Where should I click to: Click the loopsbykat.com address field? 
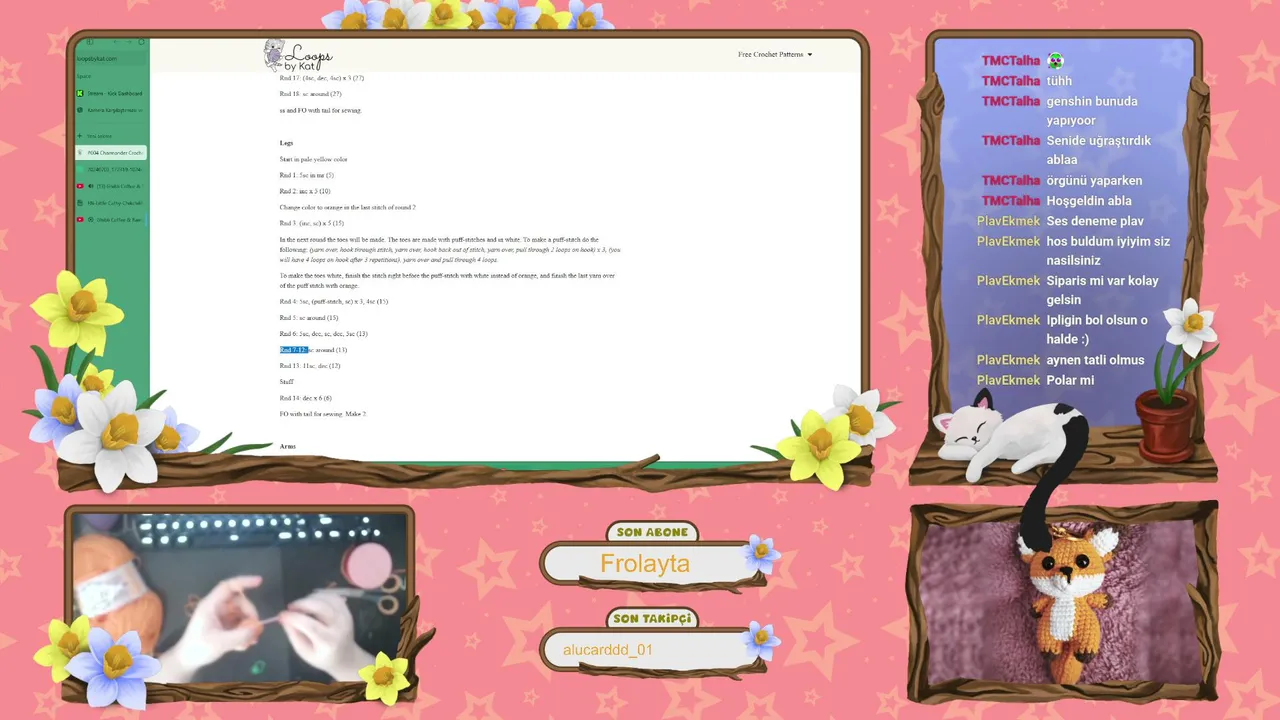[x=111, y=59]
